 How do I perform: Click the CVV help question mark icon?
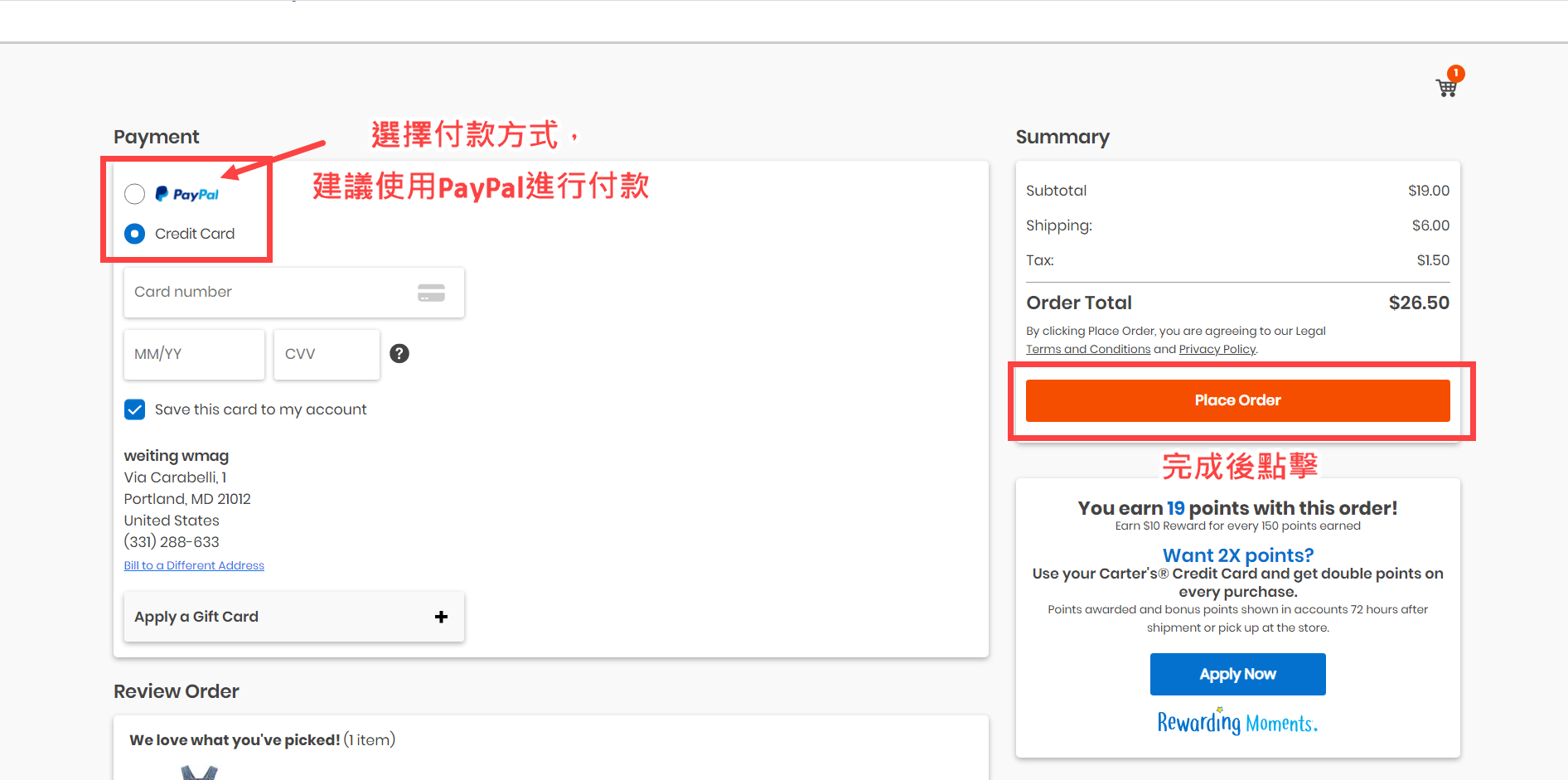pyautogui.click(x=399, y=354)
